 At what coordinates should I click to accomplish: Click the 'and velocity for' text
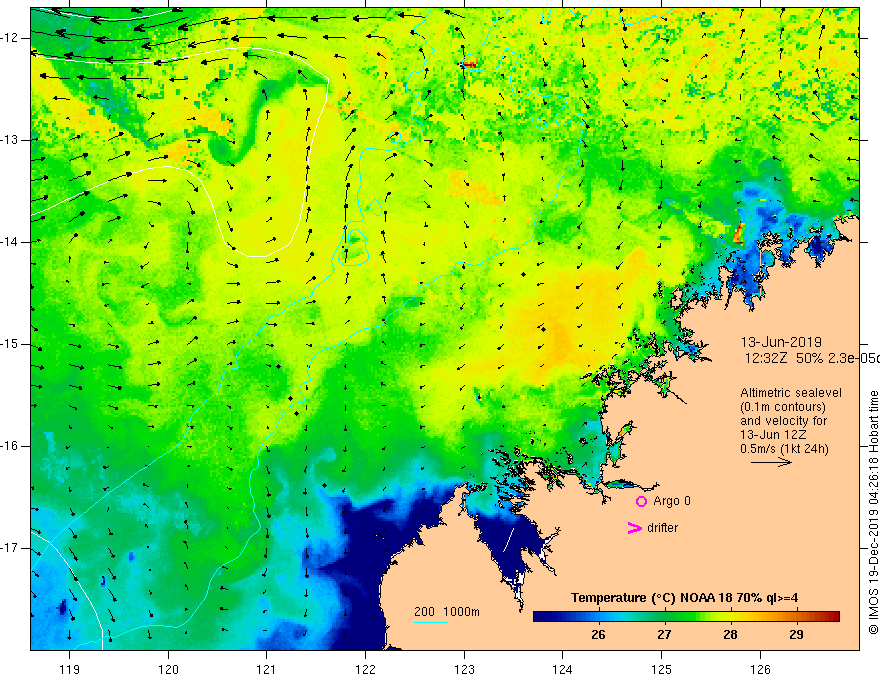click(783, 421)
